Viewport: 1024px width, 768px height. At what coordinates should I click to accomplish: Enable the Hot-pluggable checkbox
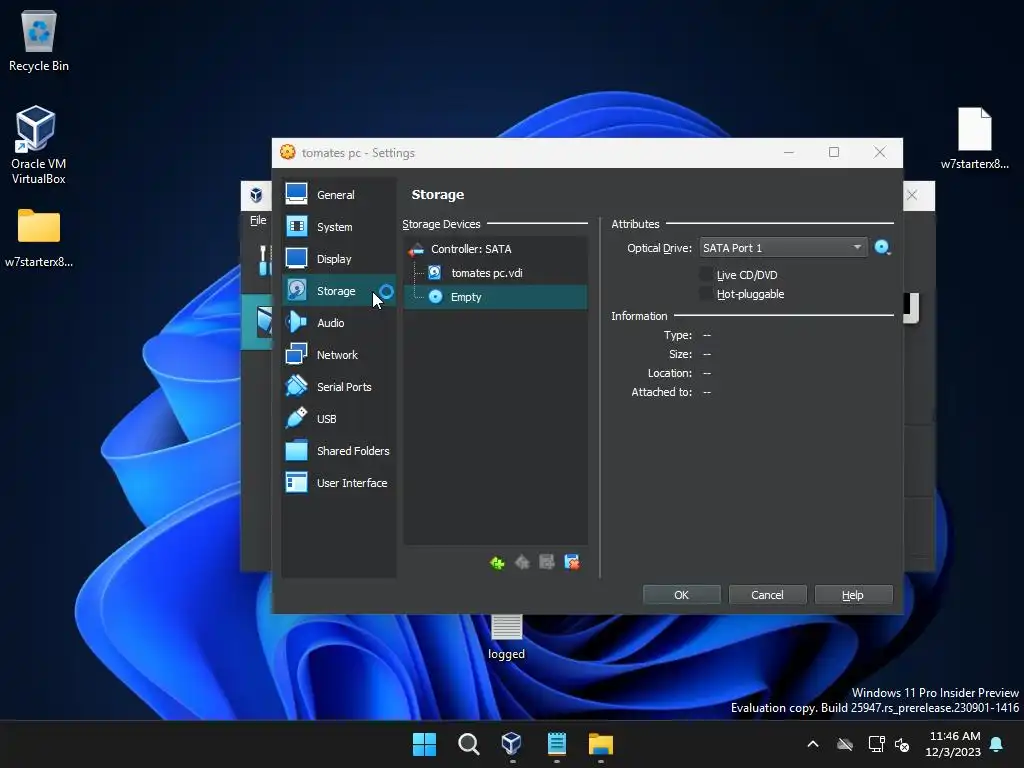click(x=706, y=294)
